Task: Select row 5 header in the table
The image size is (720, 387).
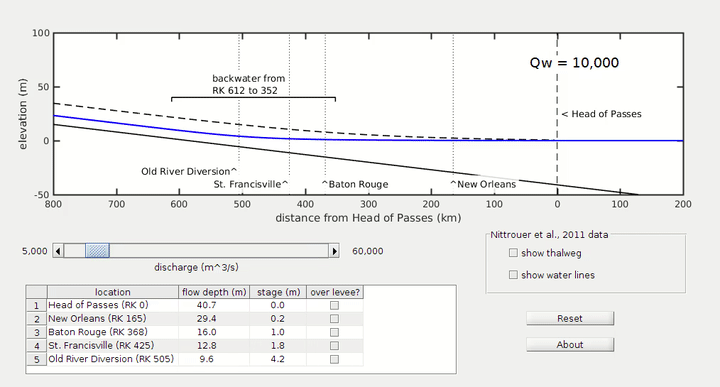Action: click(37, 359)
